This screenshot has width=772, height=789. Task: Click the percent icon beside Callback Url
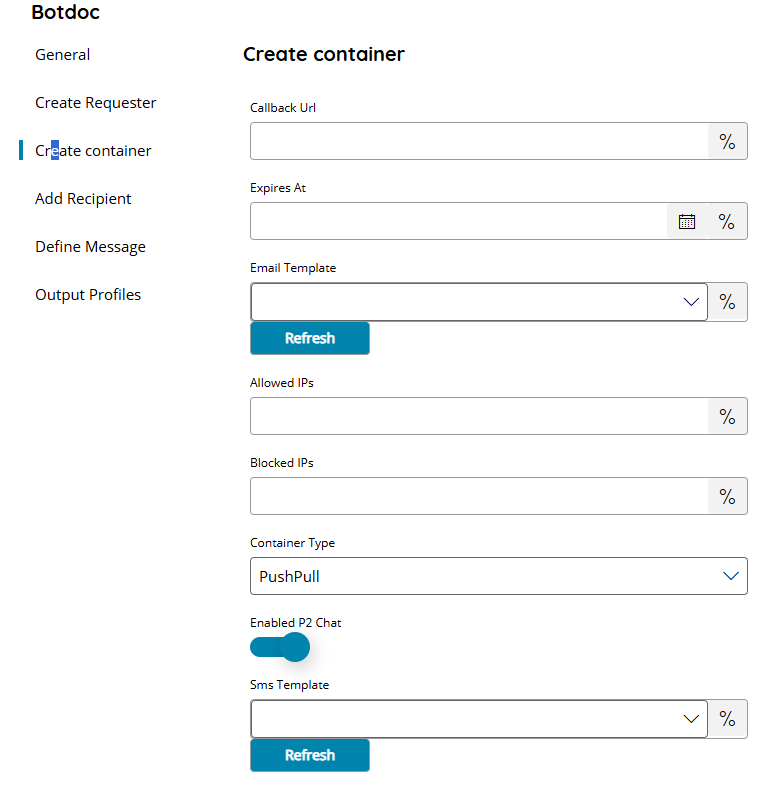click(x=727, y=141)
